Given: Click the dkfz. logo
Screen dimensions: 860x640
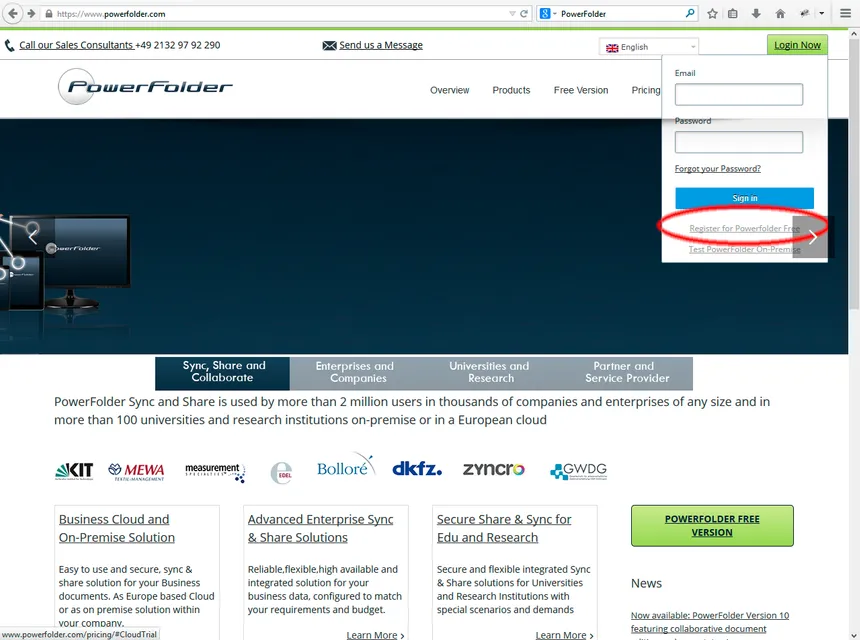Looking at the screenshot, I should (417, 468).
